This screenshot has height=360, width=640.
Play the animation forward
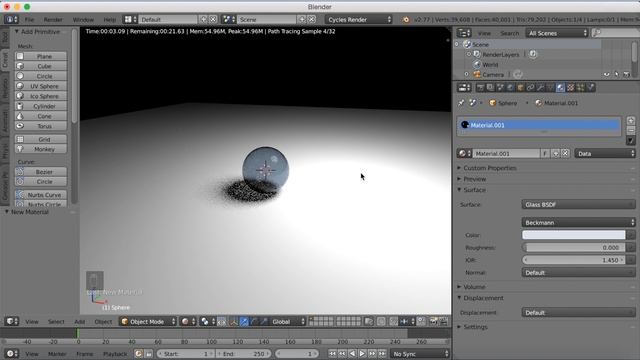[x=362, y=354]
